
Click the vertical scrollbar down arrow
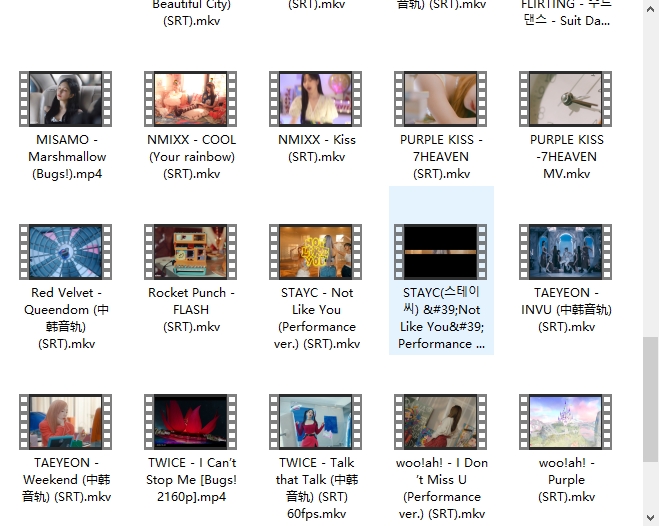651,518
